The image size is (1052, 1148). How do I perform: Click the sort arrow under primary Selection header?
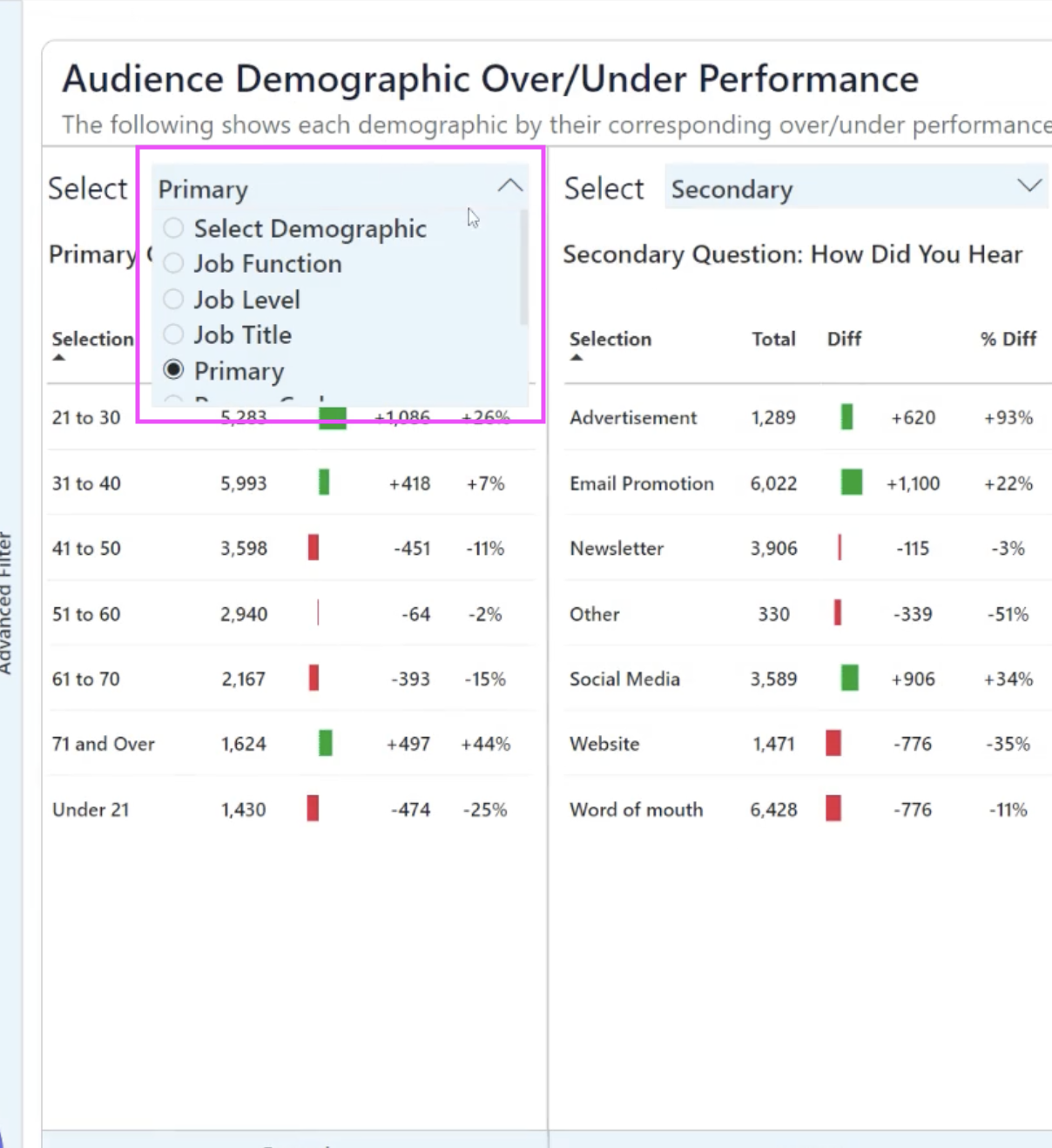pos(59,357)
